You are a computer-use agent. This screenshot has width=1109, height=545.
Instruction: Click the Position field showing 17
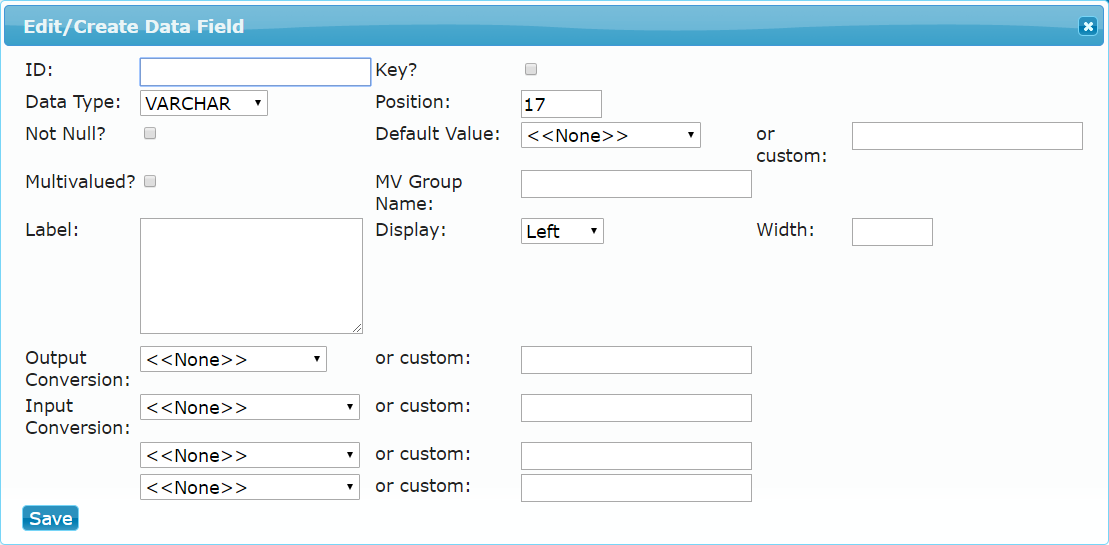562,104
